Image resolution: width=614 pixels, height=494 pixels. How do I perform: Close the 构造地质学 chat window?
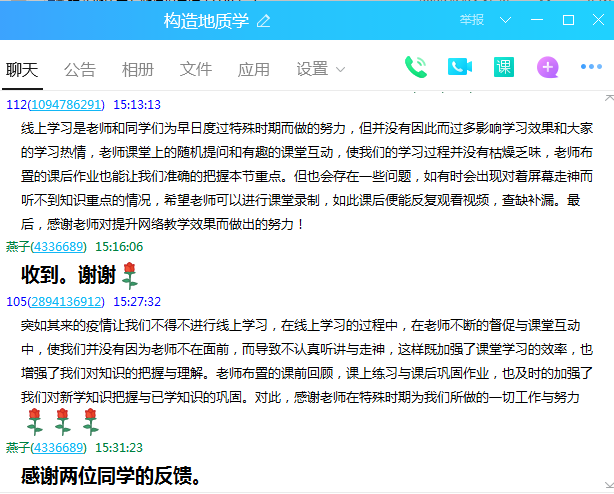[598, 20]
